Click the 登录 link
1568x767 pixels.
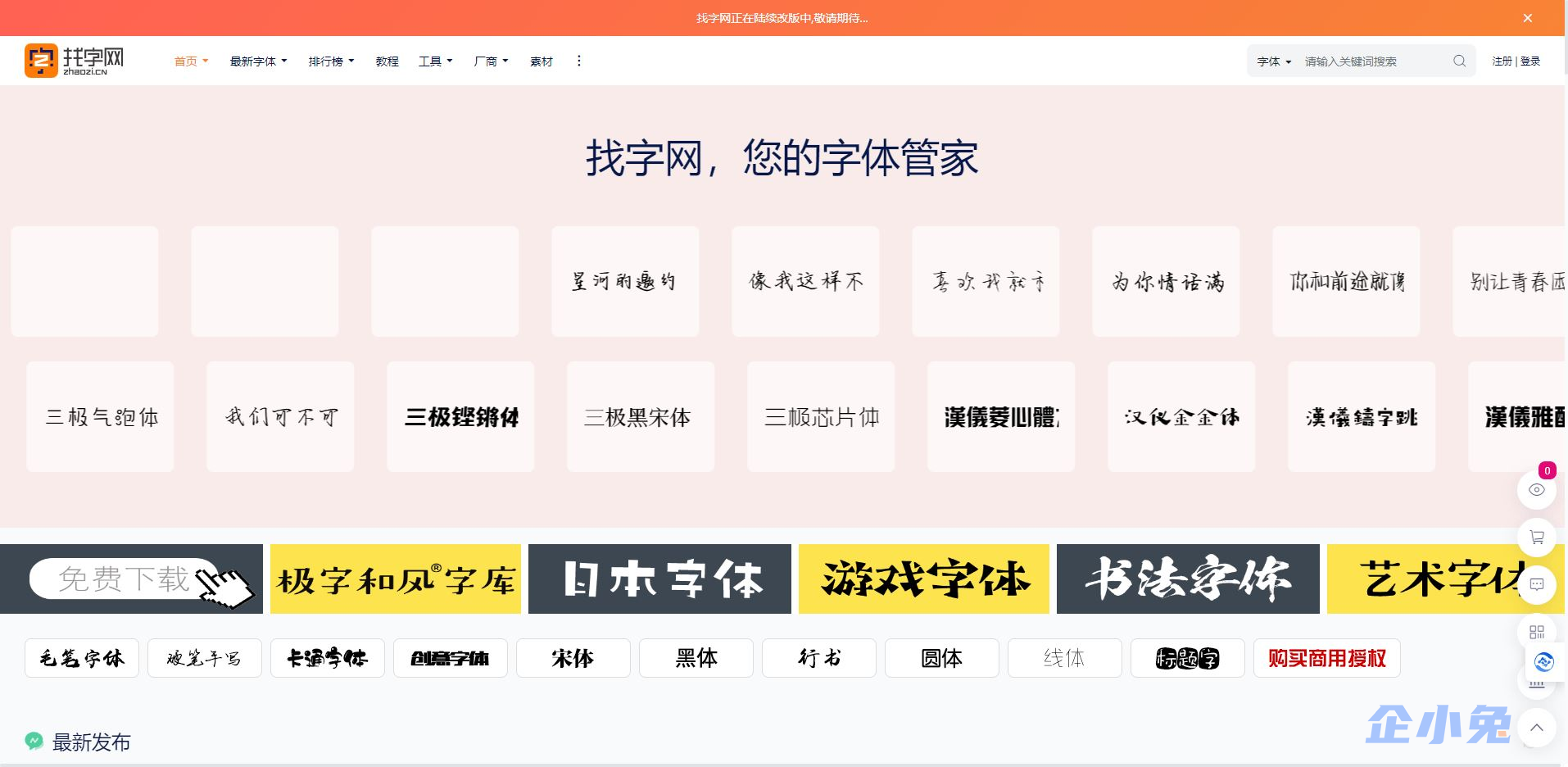tap(1529, 61)
